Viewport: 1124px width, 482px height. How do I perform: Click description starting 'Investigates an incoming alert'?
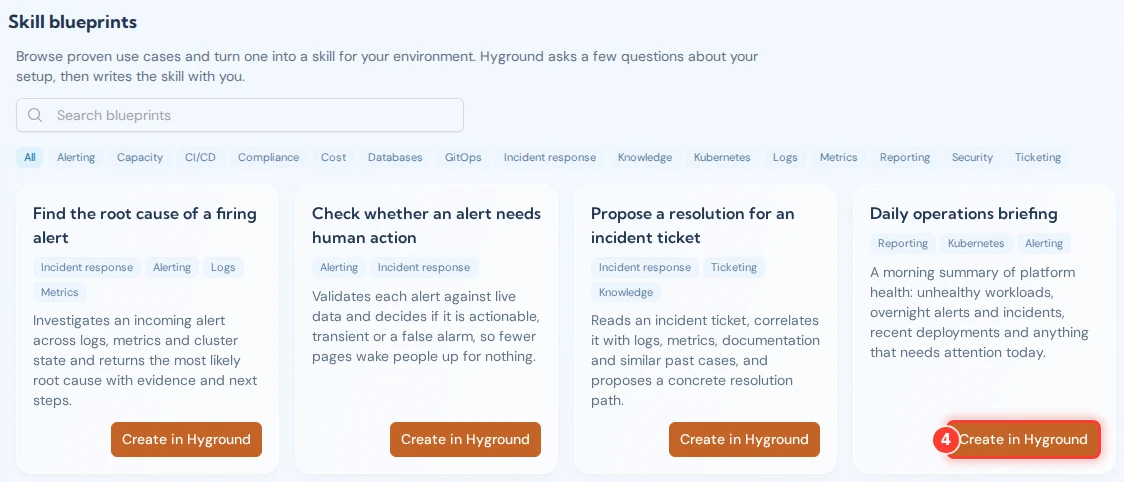145,360
